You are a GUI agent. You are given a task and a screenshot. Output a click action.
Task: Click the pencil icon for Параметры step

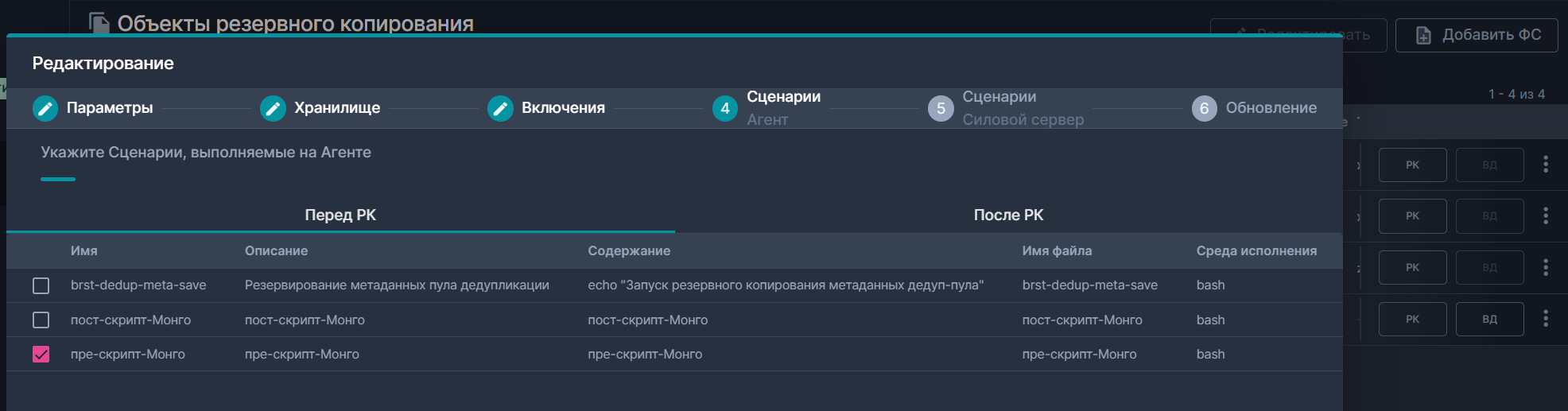[x=45, y=108]
